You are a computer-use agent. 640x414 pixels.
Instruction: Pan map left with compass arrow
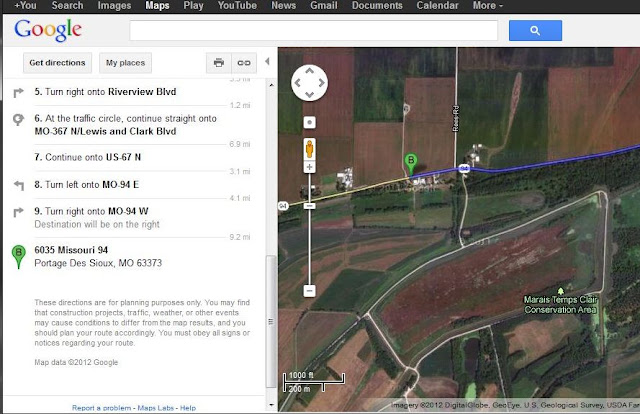coord(298,83)
